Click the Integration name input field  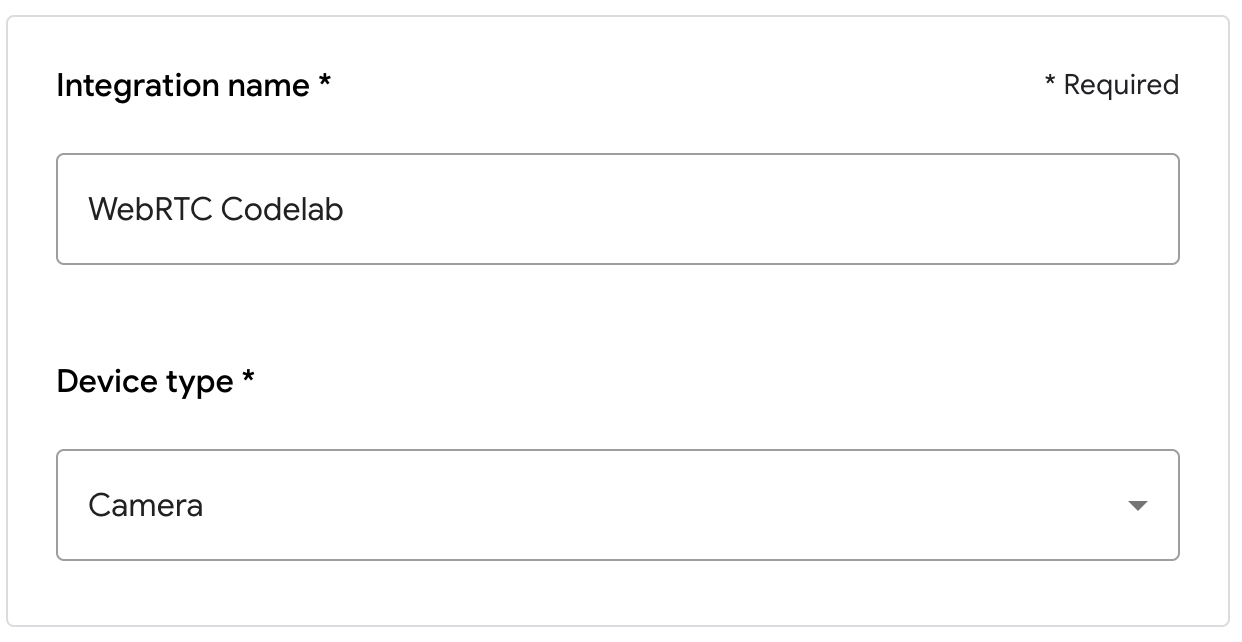pos(617,209)
